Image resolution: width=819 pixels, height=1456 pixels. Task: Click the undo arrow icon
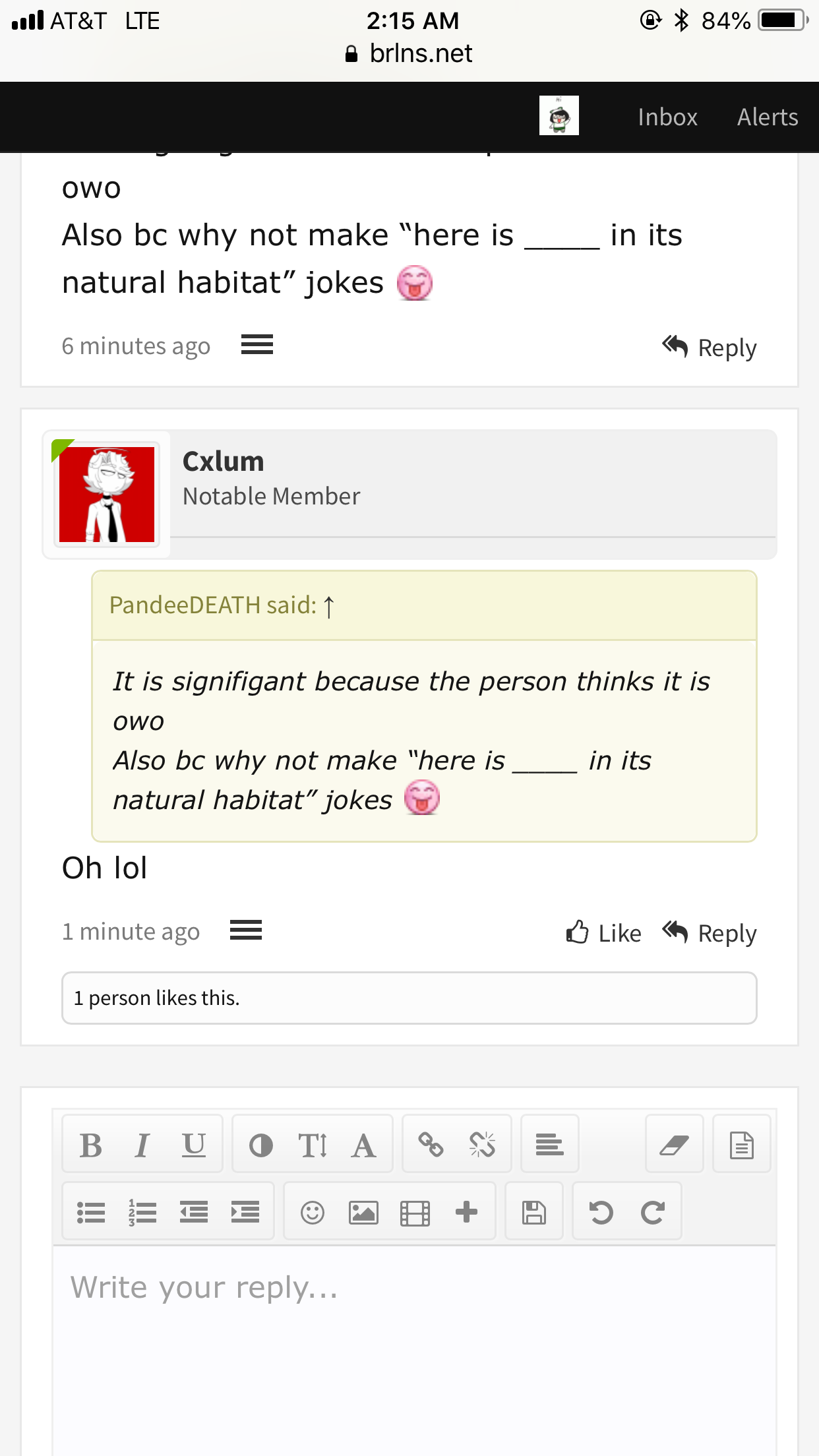tap(601, 1212)
